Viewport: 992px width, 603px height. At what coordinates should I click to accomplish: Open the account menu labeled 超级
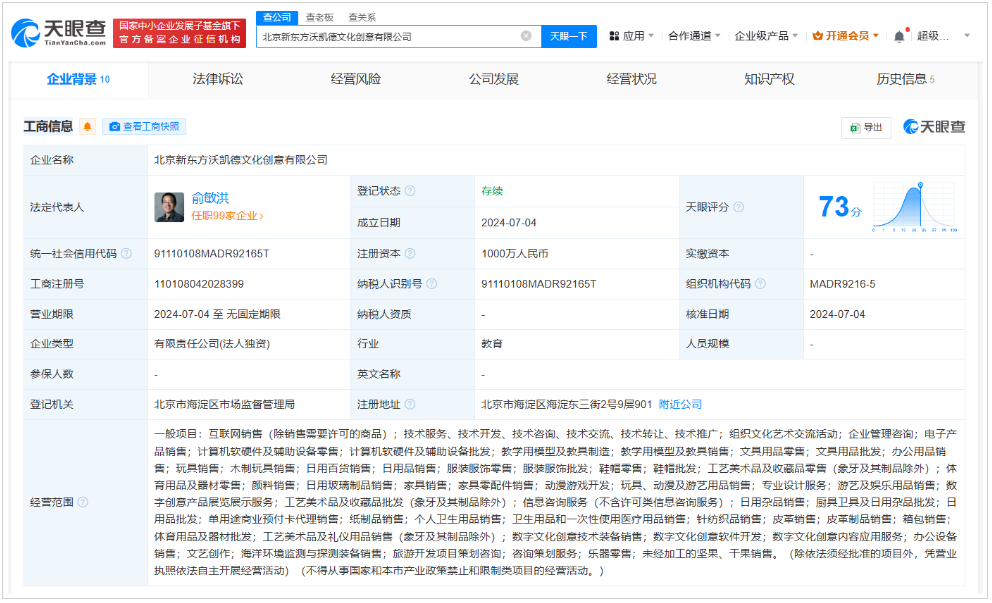tap(943, 36)
